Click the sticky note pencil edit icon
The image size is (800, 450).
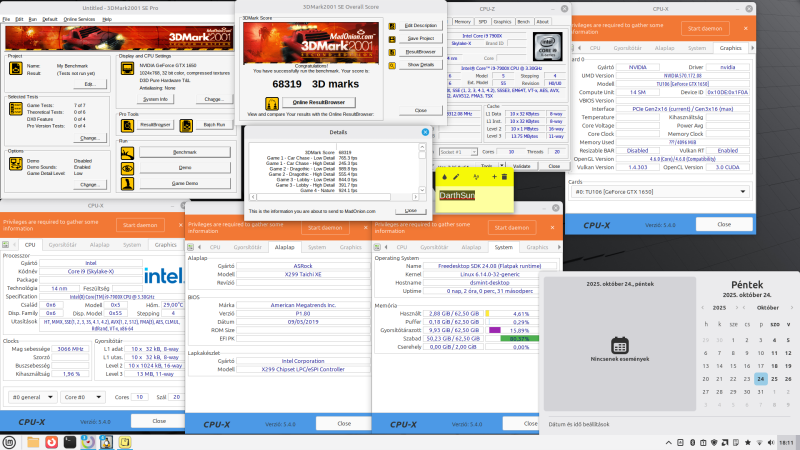click(x=456, y=177)
